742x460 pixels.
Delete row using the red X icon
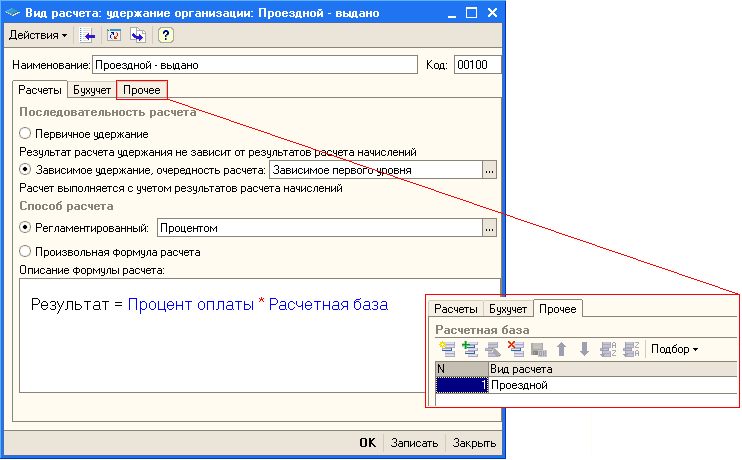pyautogui.click(x=515, y=349)
